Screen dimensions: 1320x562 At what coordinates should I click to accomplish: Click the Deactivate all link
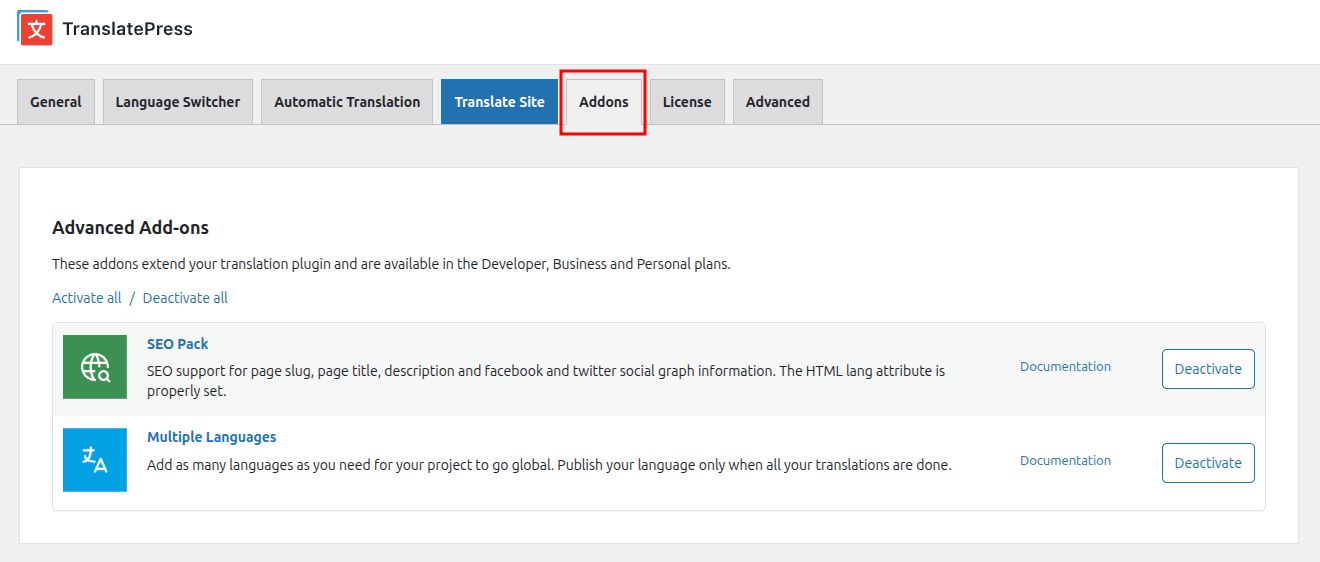185,298
